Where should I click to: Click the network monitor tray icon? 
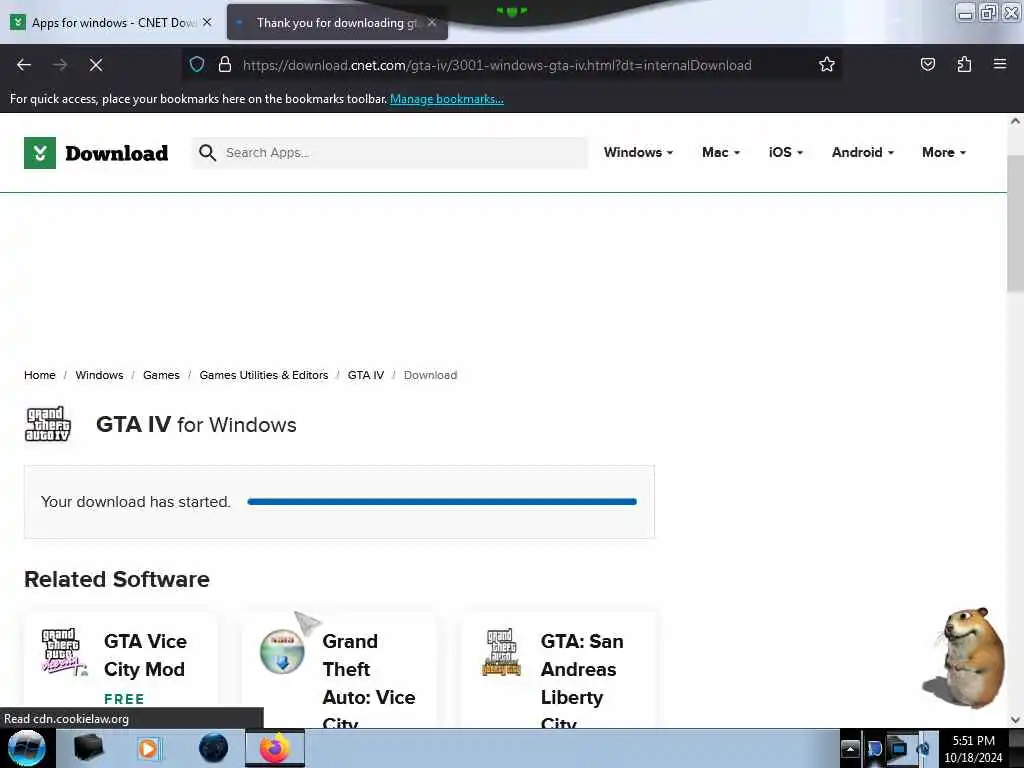[899, 748]
